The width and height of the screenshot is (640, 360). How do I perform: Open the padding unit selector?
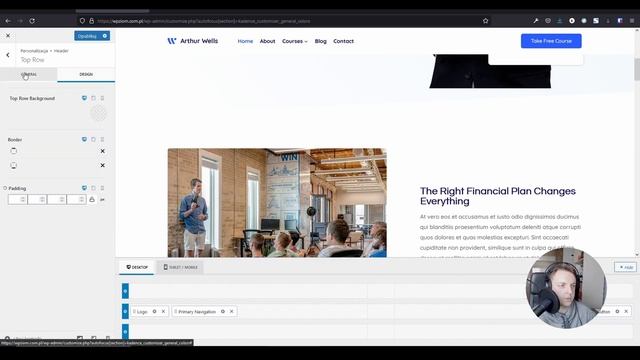[102, 200]
